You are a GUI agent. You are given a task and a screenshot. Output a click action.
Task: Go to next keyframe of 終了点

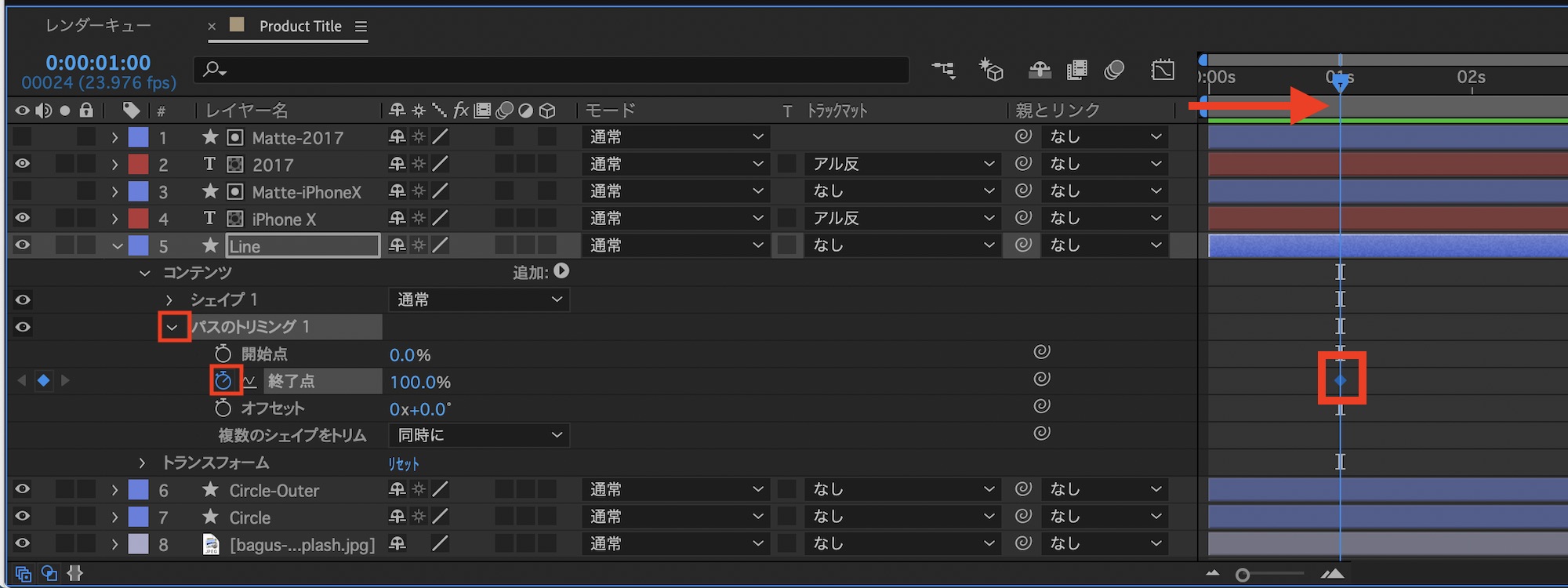(x=65, y=381)
